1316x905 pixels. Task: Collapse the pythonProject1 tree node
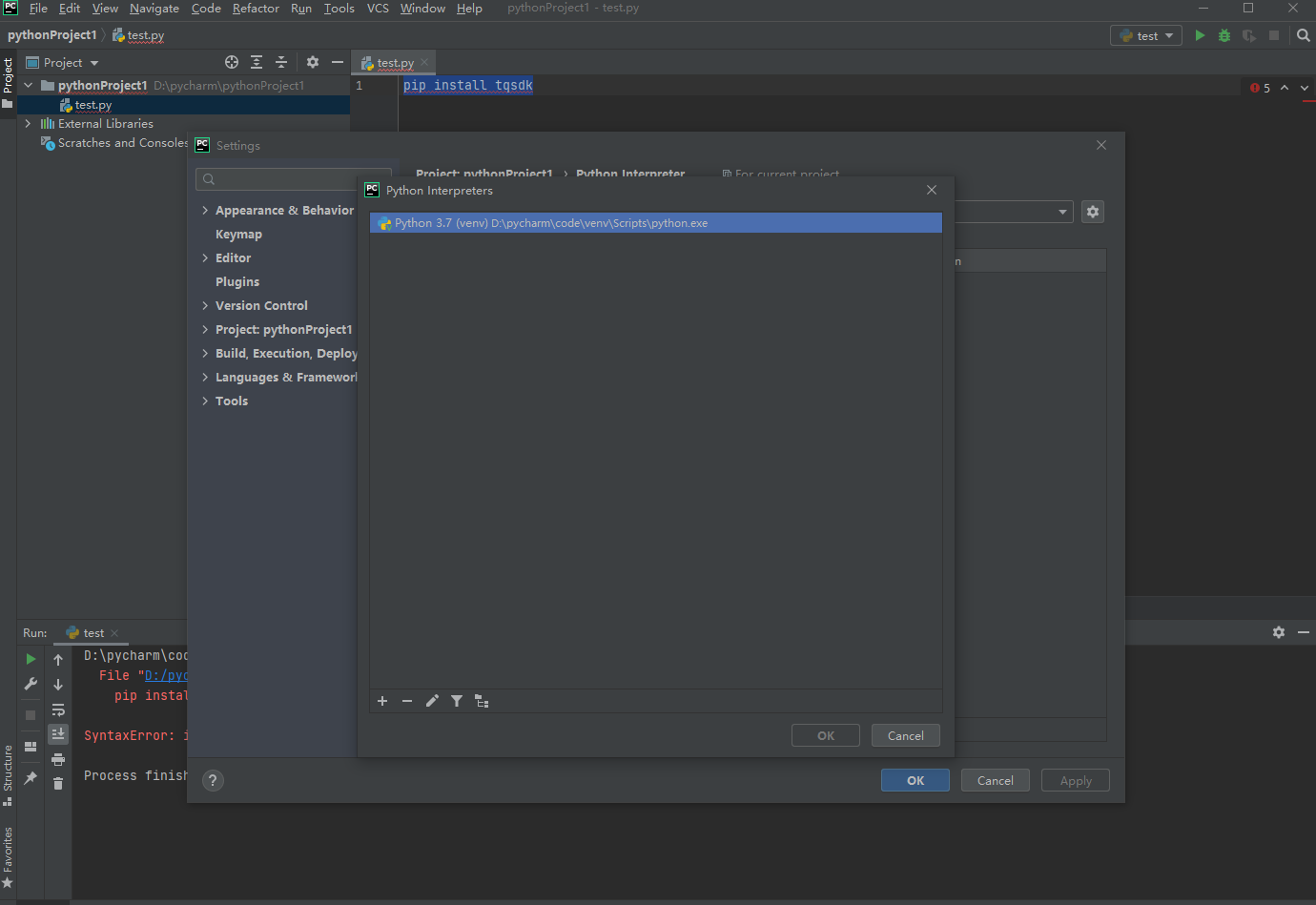click(x=28, y=86)
